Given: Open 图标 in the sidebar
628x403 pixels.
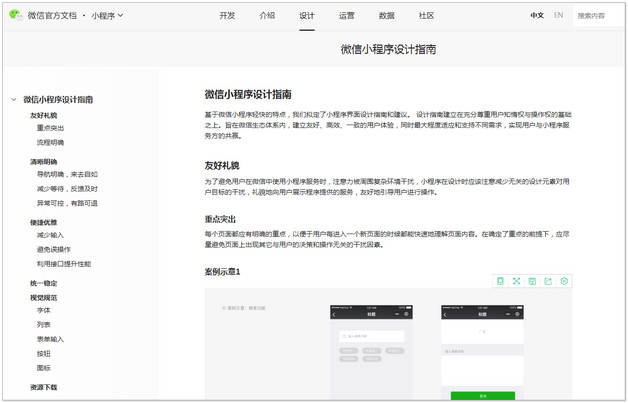Looking at the screenshot, I should (44, 368).
